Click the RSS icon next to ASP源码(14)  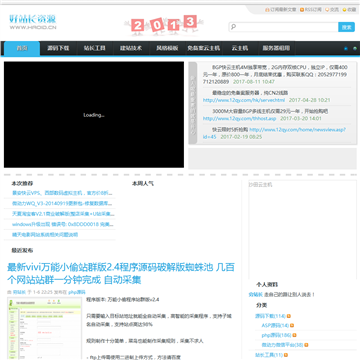pyautogui.click(x=292, y=326)
